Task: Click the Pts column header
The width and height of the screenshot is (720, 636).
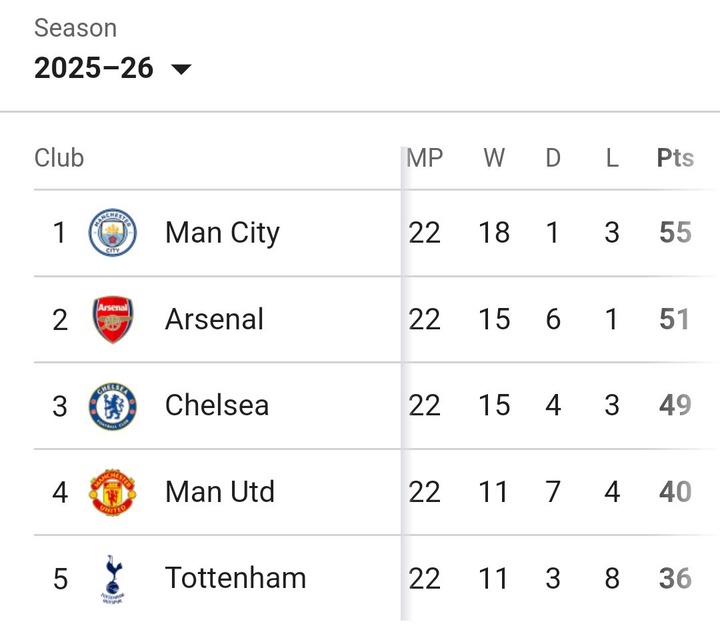Action: [675, 158]
